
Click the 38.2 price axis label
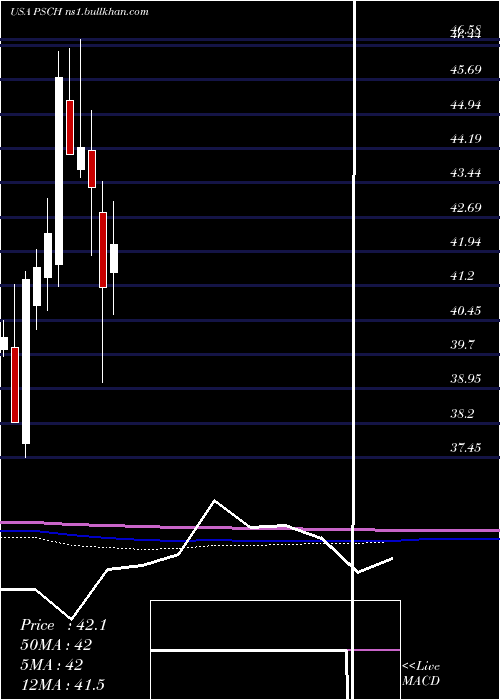pyautogui.click(x=462, y=413)
